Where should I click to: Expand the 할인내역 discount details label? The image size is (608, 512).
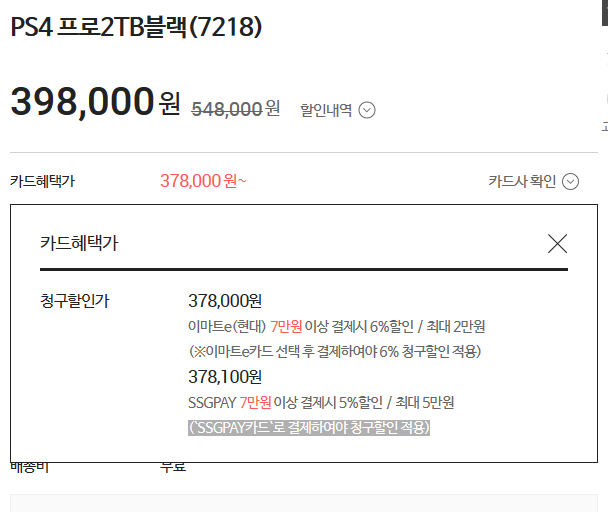click(326, 110)
